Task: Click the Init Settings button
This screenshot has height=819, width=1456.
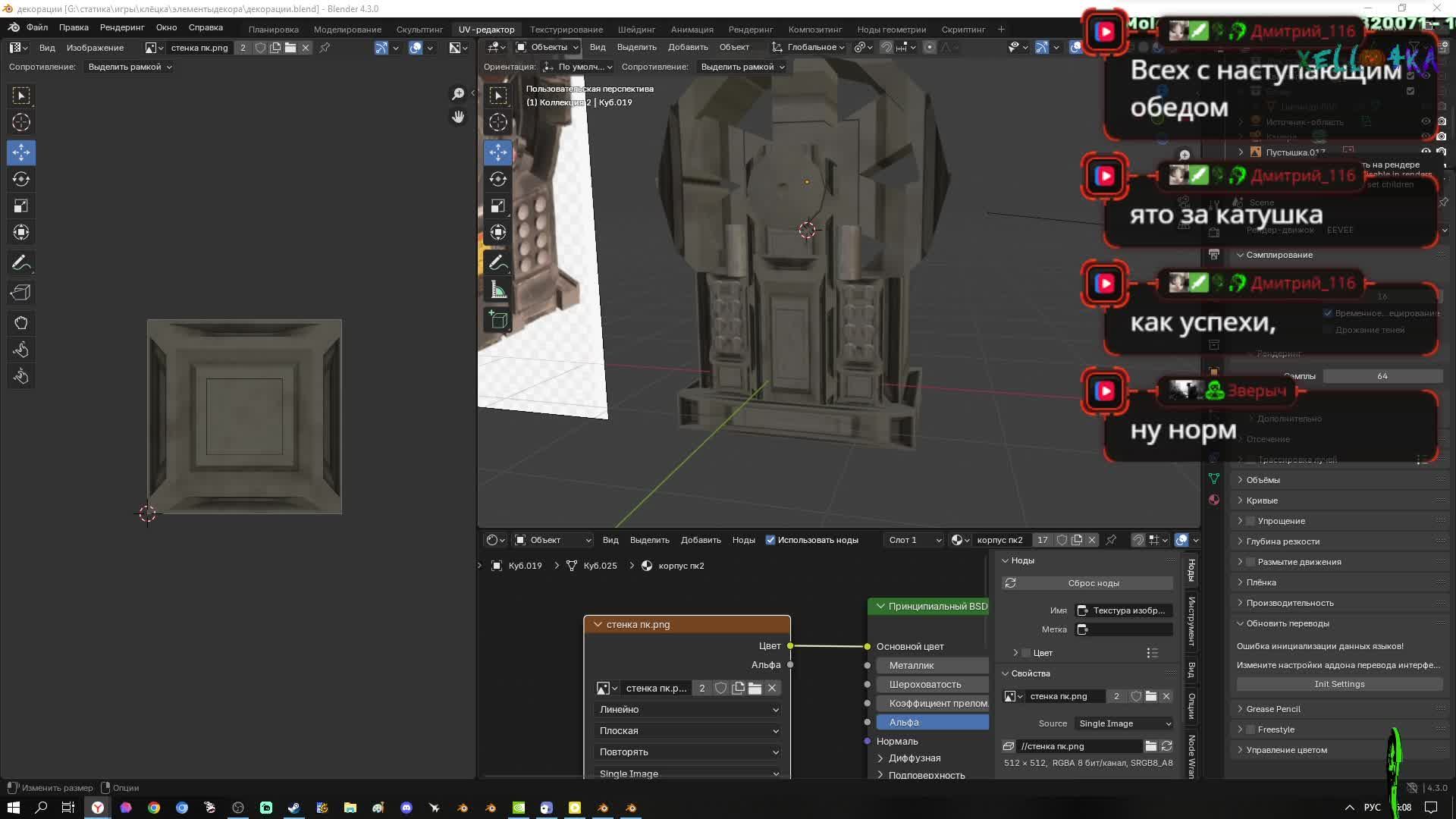Action: click(1339, 684)
